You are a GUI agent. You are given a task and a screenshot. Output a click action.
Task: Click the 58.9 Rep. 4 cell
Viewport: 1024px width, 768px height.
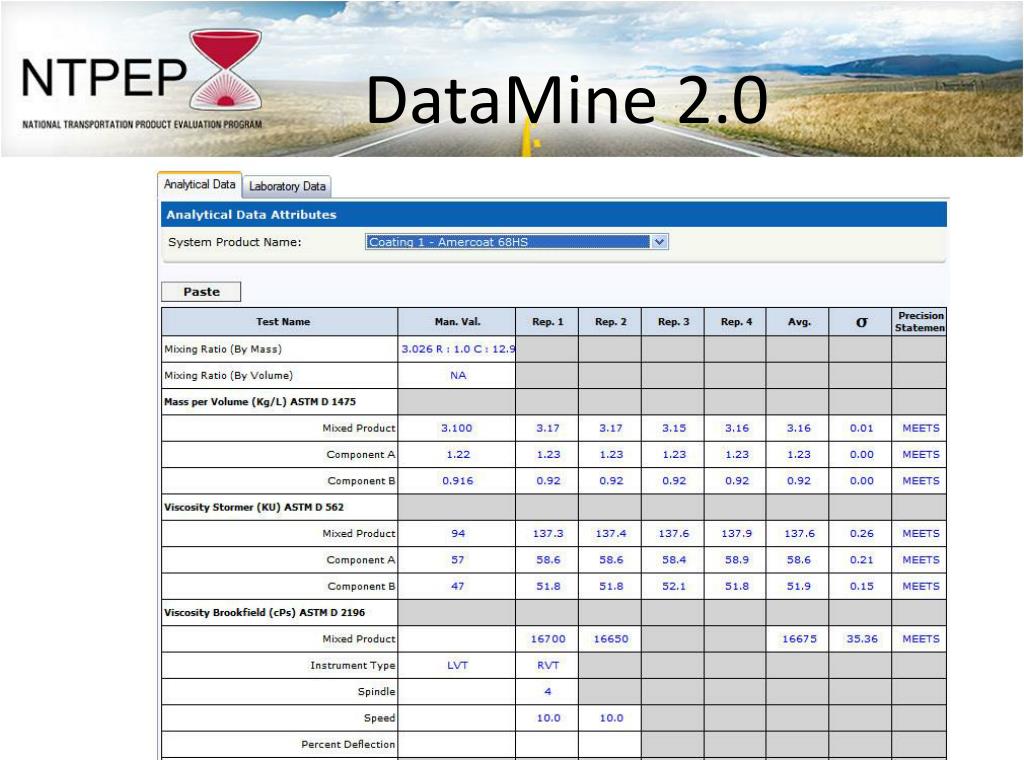[736, 560]
